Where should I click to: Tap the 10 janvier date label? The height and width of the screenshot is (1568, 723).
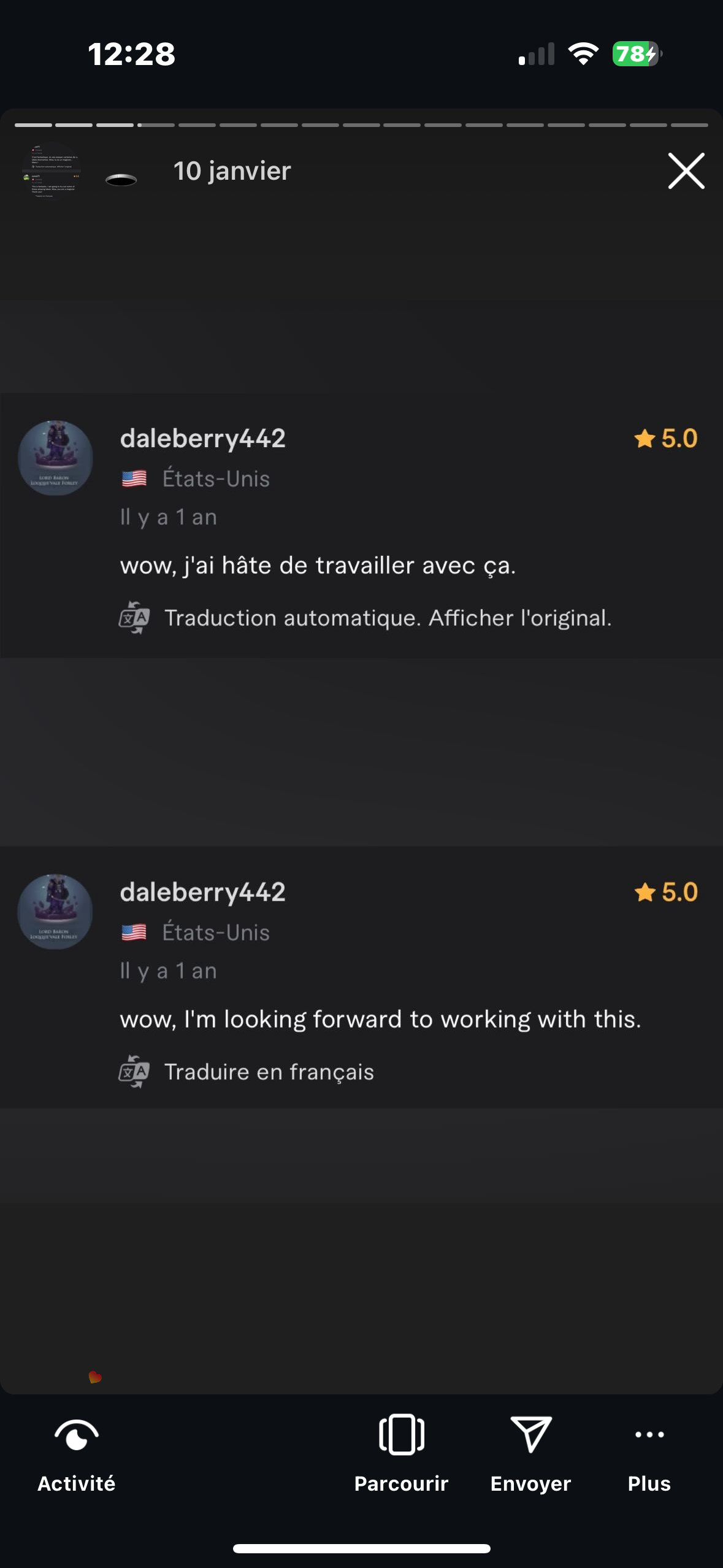pyautogui.click(x=232, y=171)
